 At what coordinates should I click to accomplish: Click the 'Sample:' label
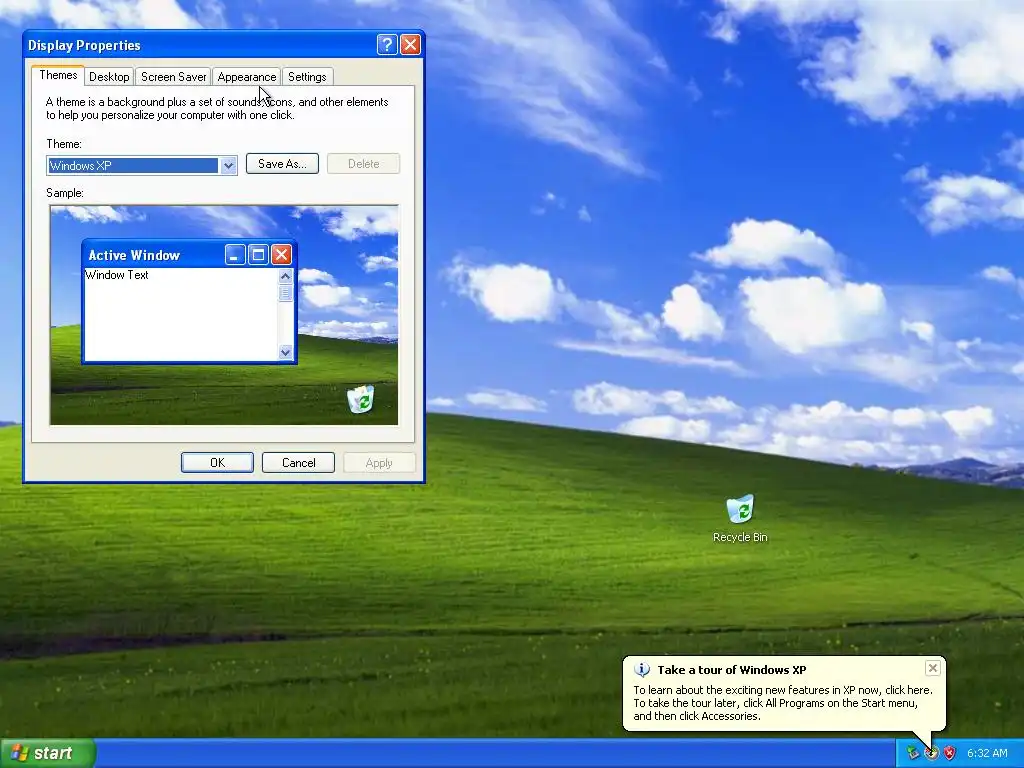click(x=65, y=193)
